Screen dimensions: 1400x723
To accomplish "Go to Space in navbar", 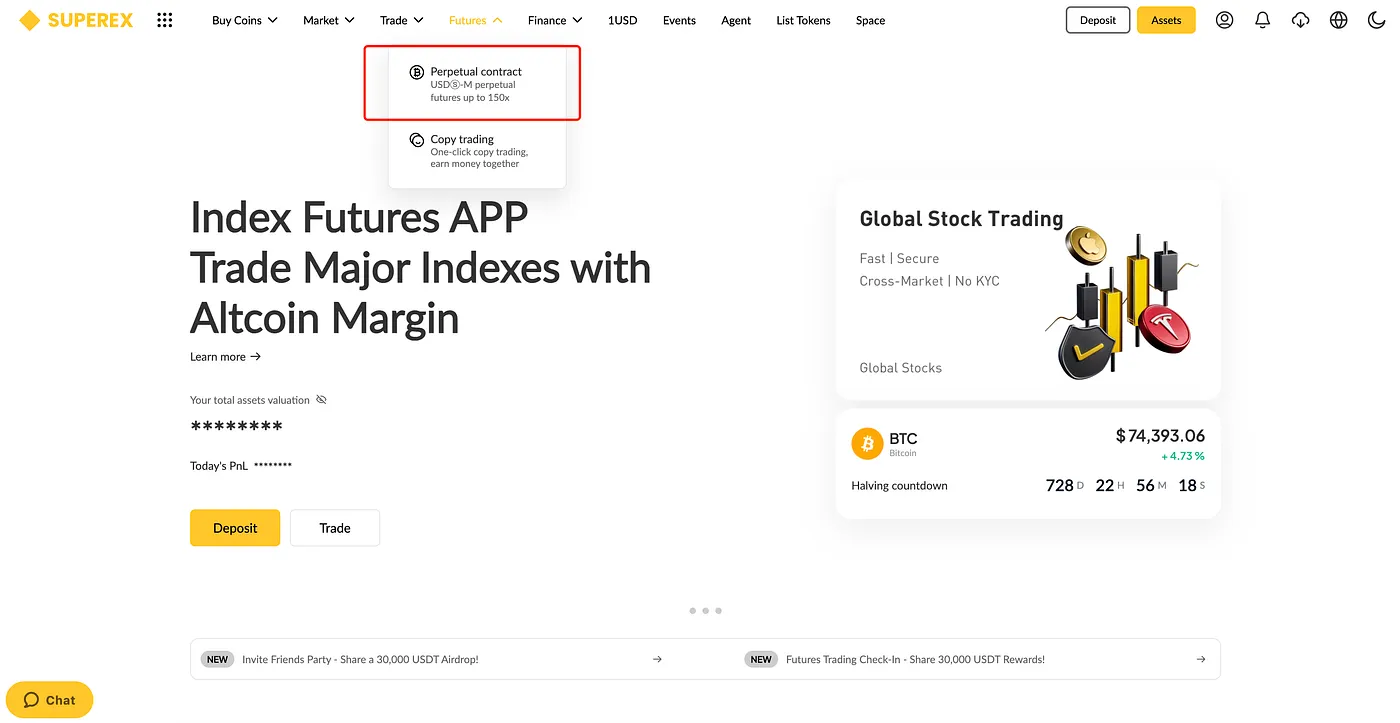I will pos(870,20).
